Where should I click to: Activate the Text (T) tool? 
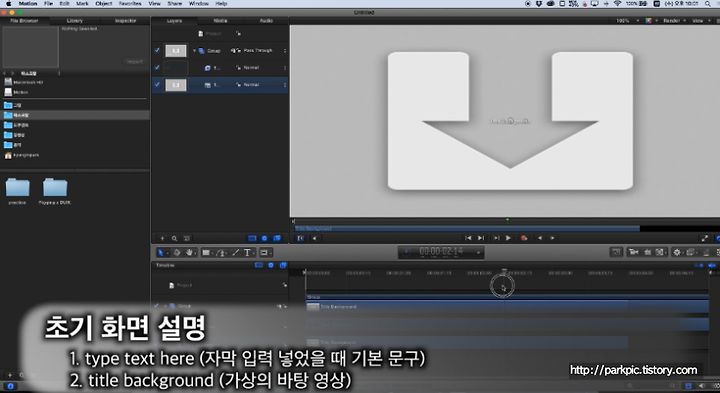(x=248, y=253)
